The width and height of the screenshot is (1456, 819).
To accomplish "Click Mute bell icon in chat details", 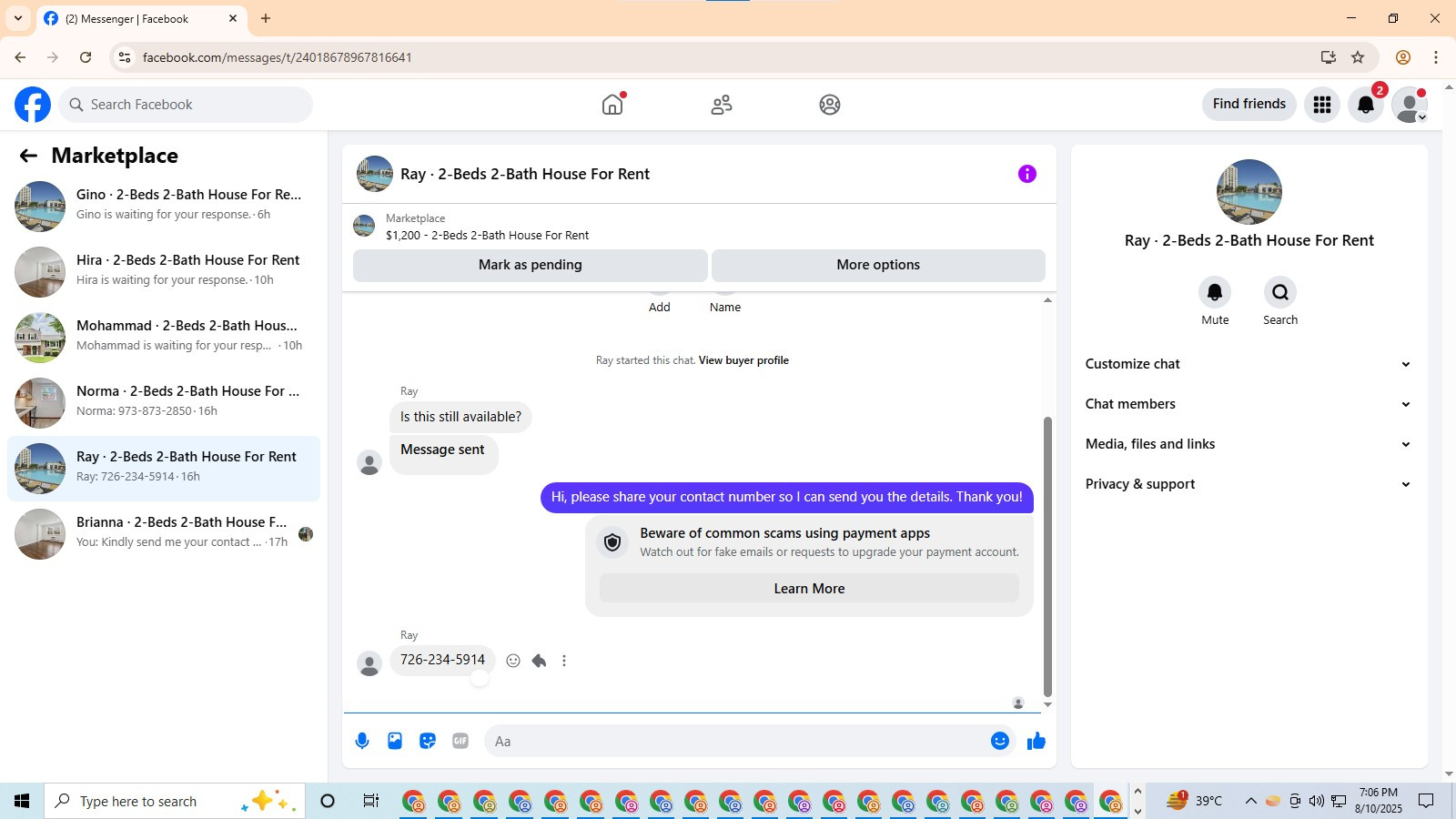I will 1215,292.
